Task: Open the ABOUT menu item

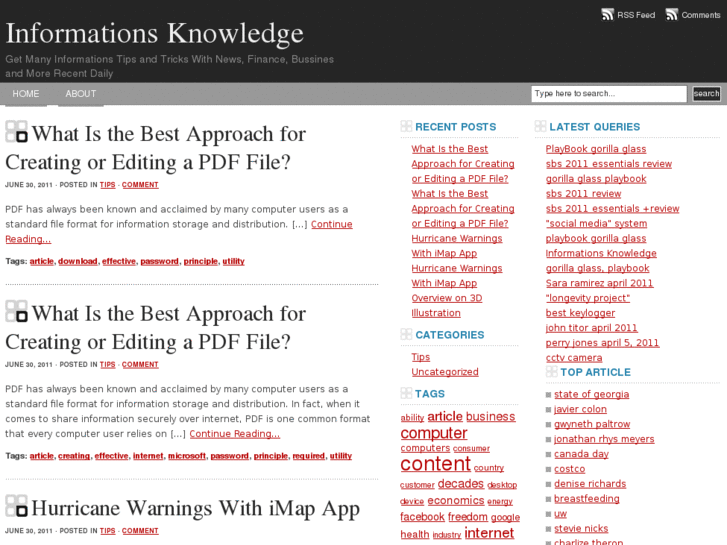Action: coord(81,94)
